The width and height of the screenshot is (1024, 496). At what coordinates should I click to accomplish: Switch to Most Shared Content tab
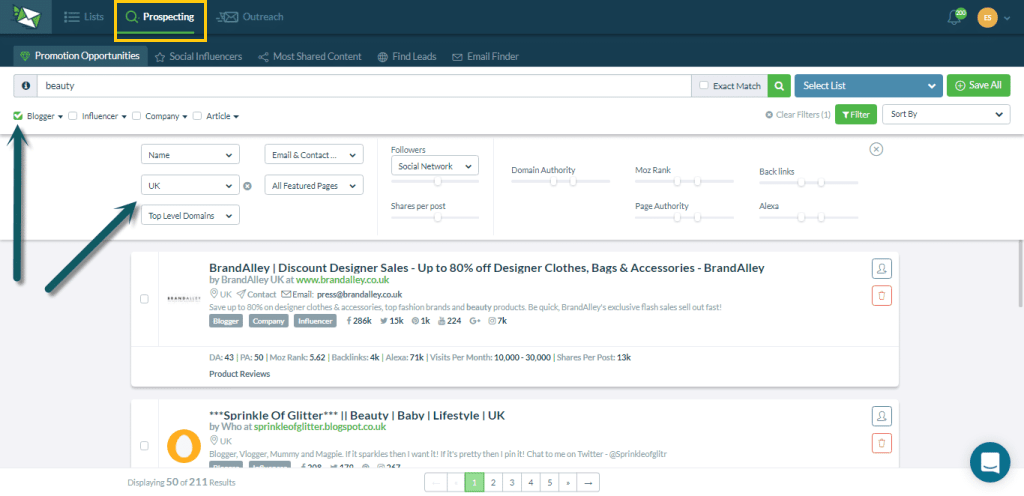pos(310,57)
